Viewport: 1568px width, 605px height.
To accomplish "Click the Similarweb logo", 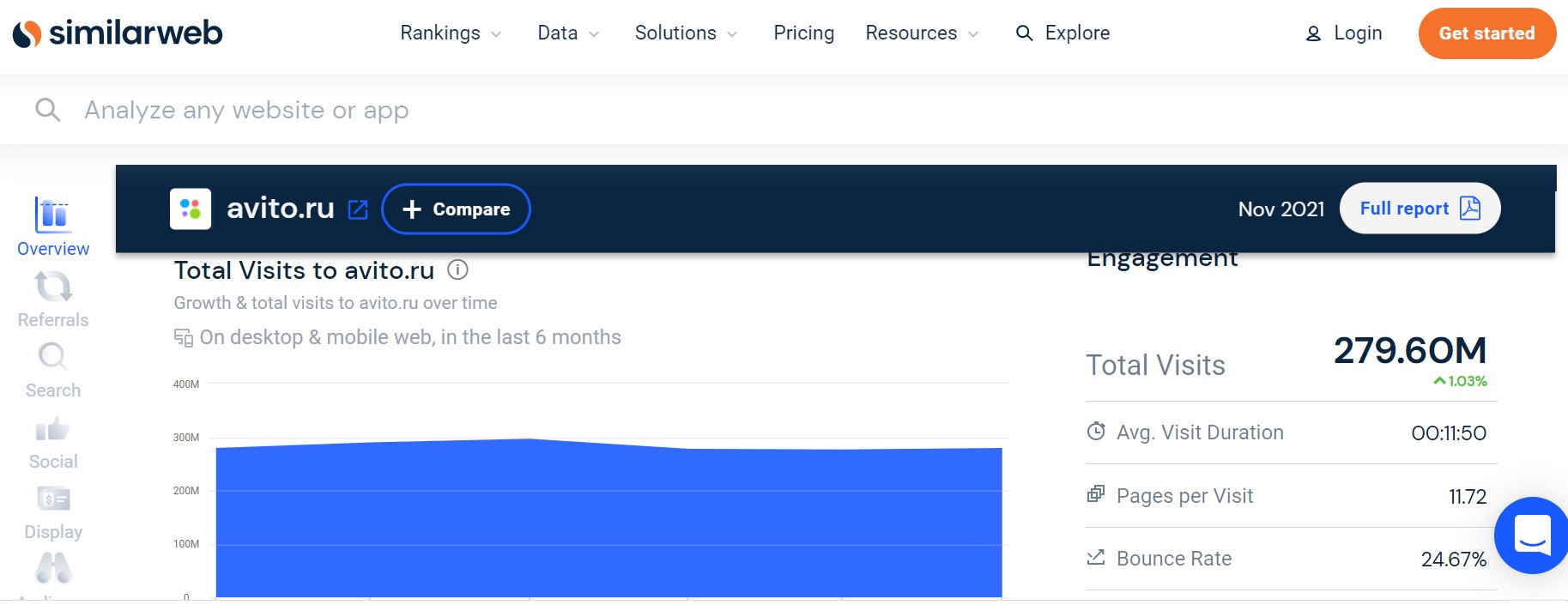I will tap(118, 33).
